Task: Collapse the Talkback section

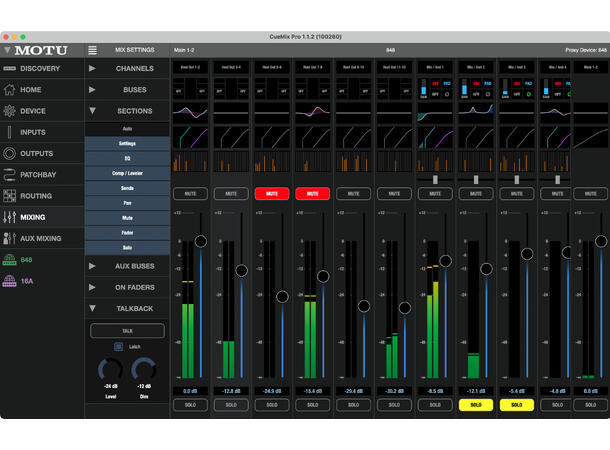Action: click(93, 308)
